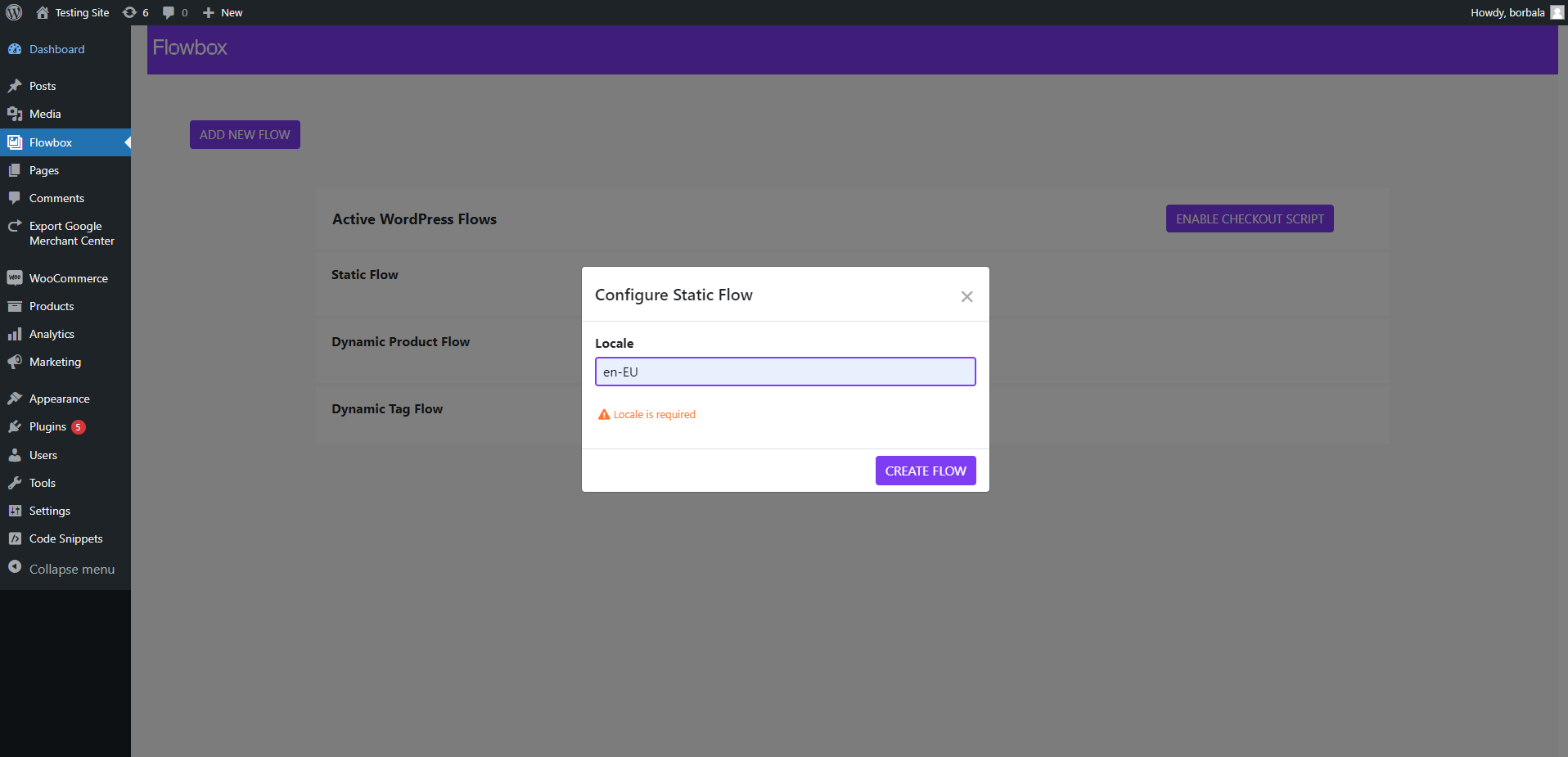
Task: Open the Testing Site home icon
Action: (x=43, y=12)
